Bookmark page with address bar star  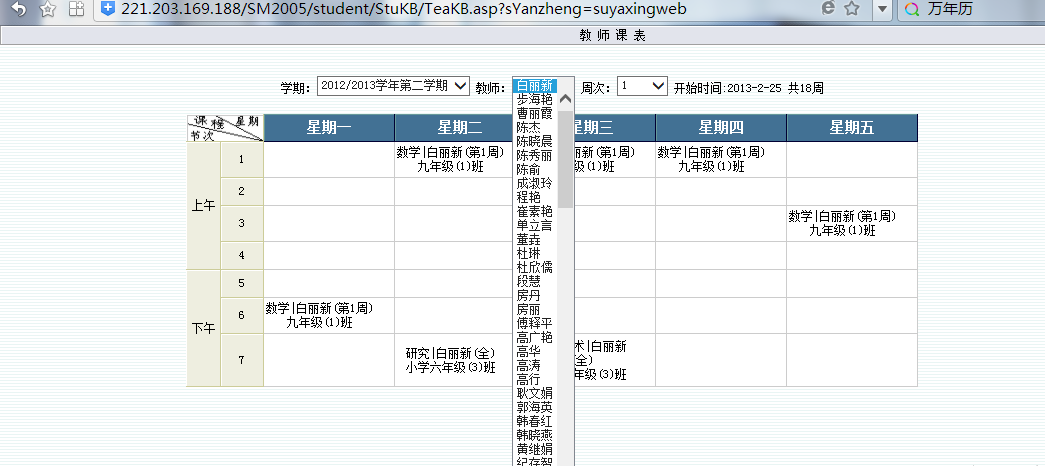pos(852,9)
